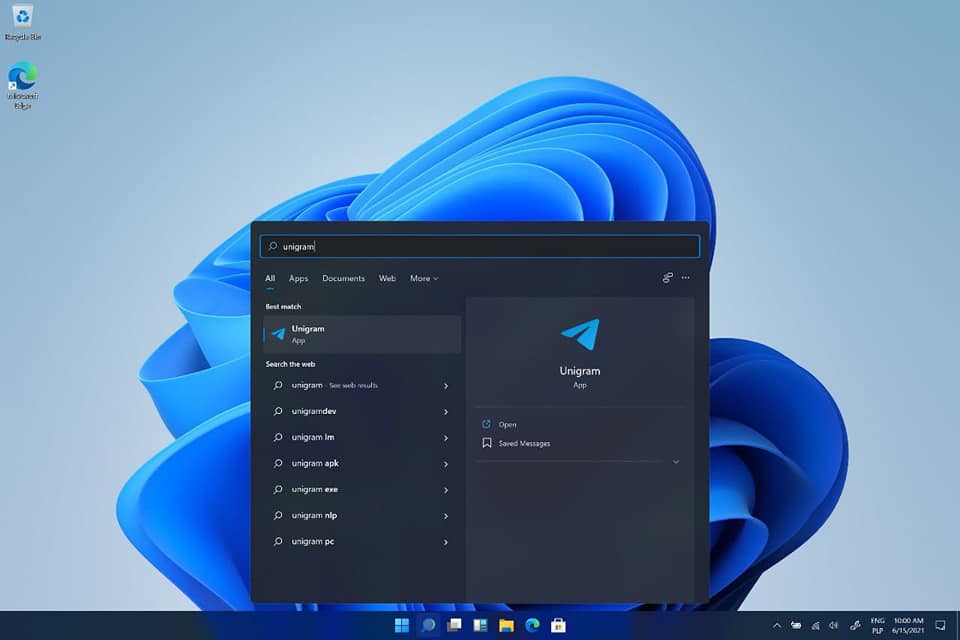Select the Microsoft Edge desktop shortcut
The image size is (960, 640).
pos(23,85)
